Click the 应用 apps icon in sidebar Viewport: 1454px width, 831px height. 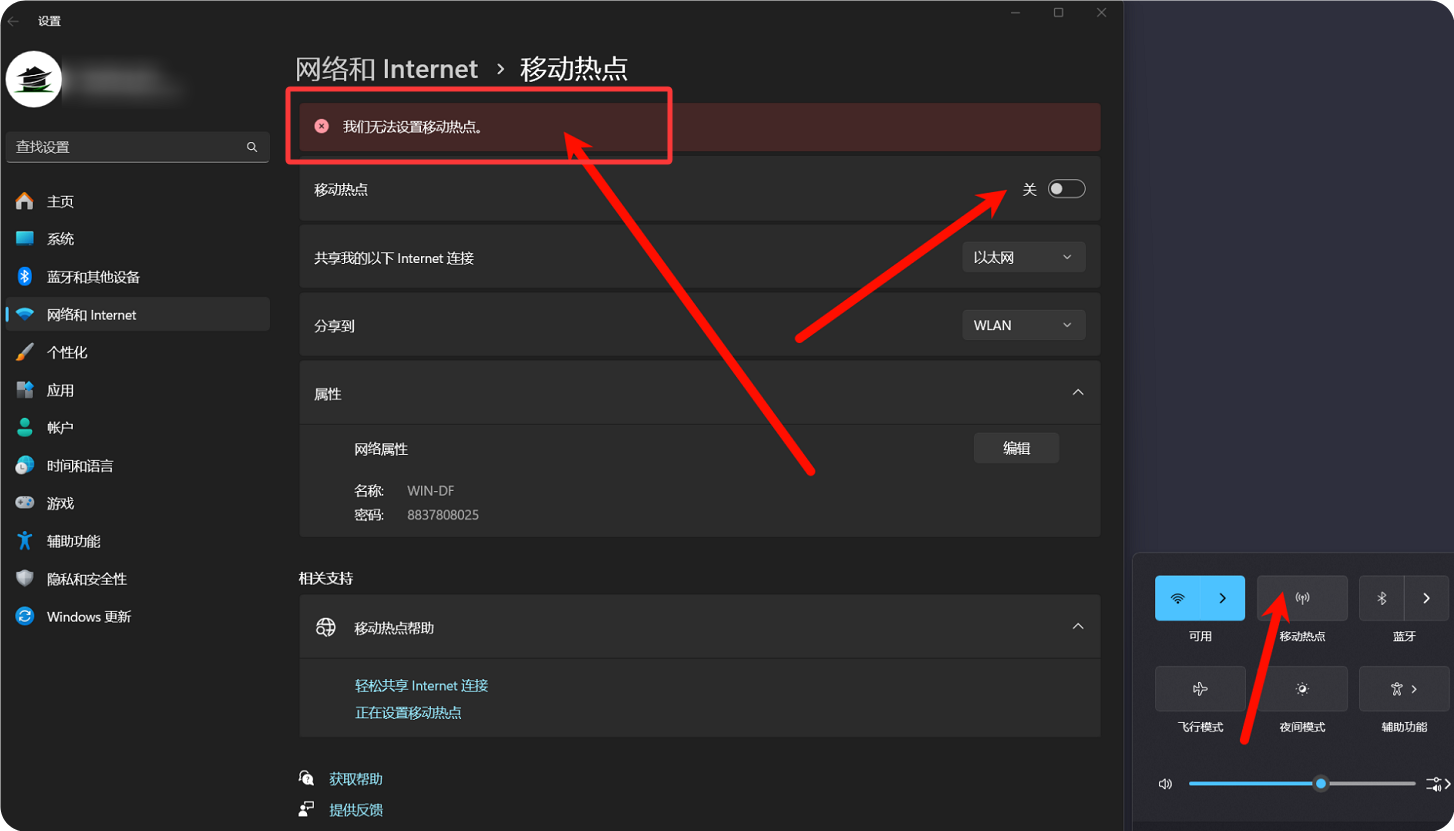25,390
